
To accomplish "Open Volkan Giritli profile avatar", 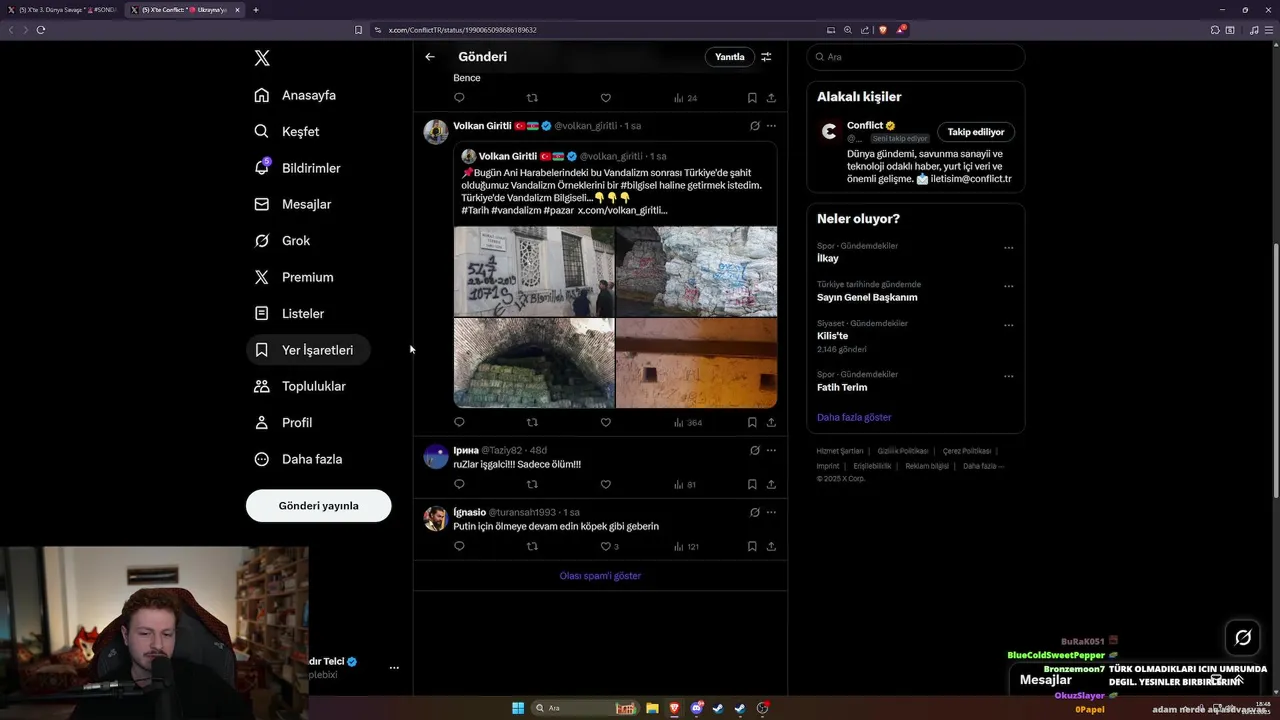I will pos(436,132).
